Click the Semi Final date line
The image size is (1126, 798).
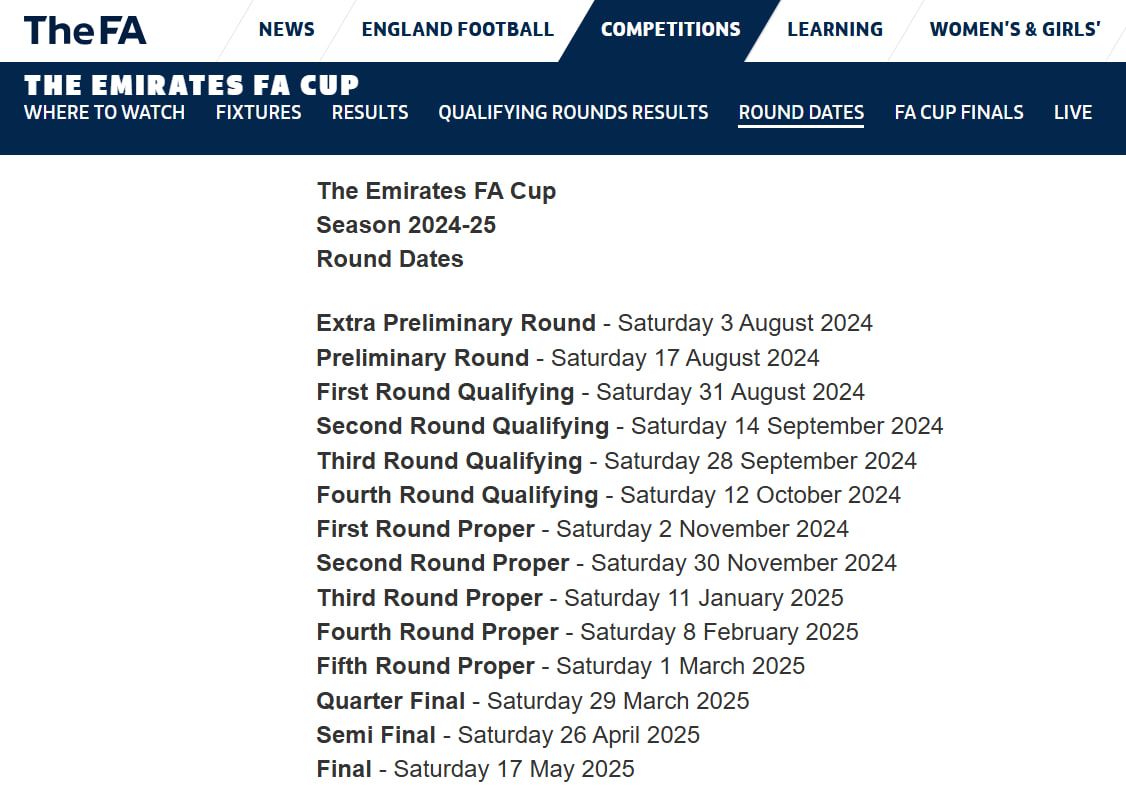click(x=508, y=735)
